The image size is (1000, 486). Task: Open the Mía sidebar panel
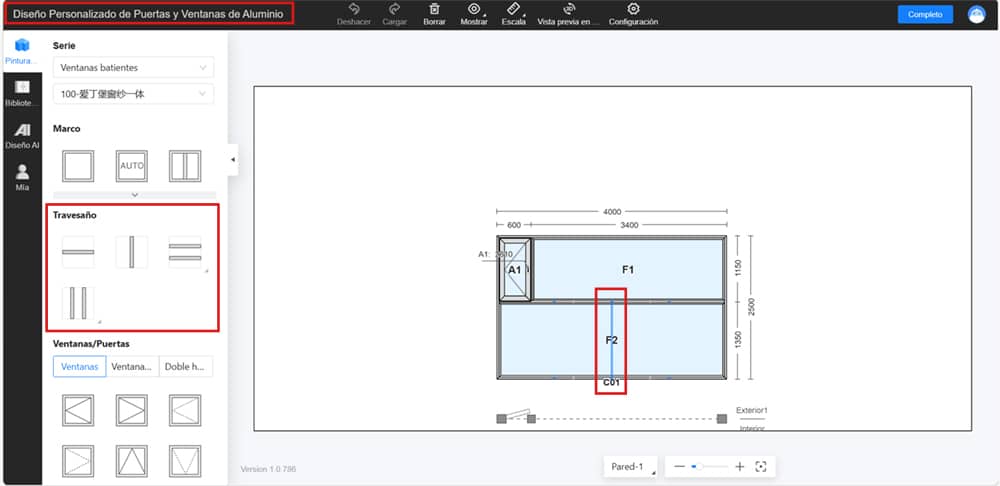tap(22, 178)
